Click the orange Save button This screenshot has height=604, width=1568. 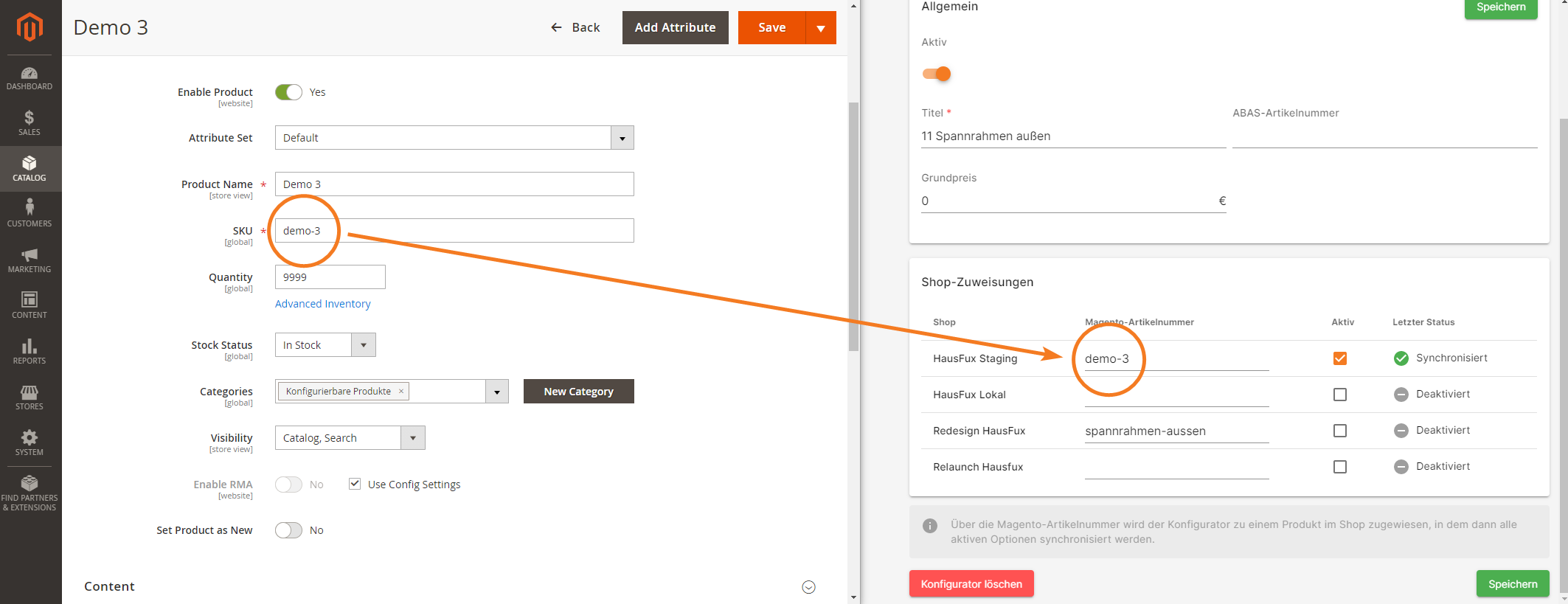[771, 27]
